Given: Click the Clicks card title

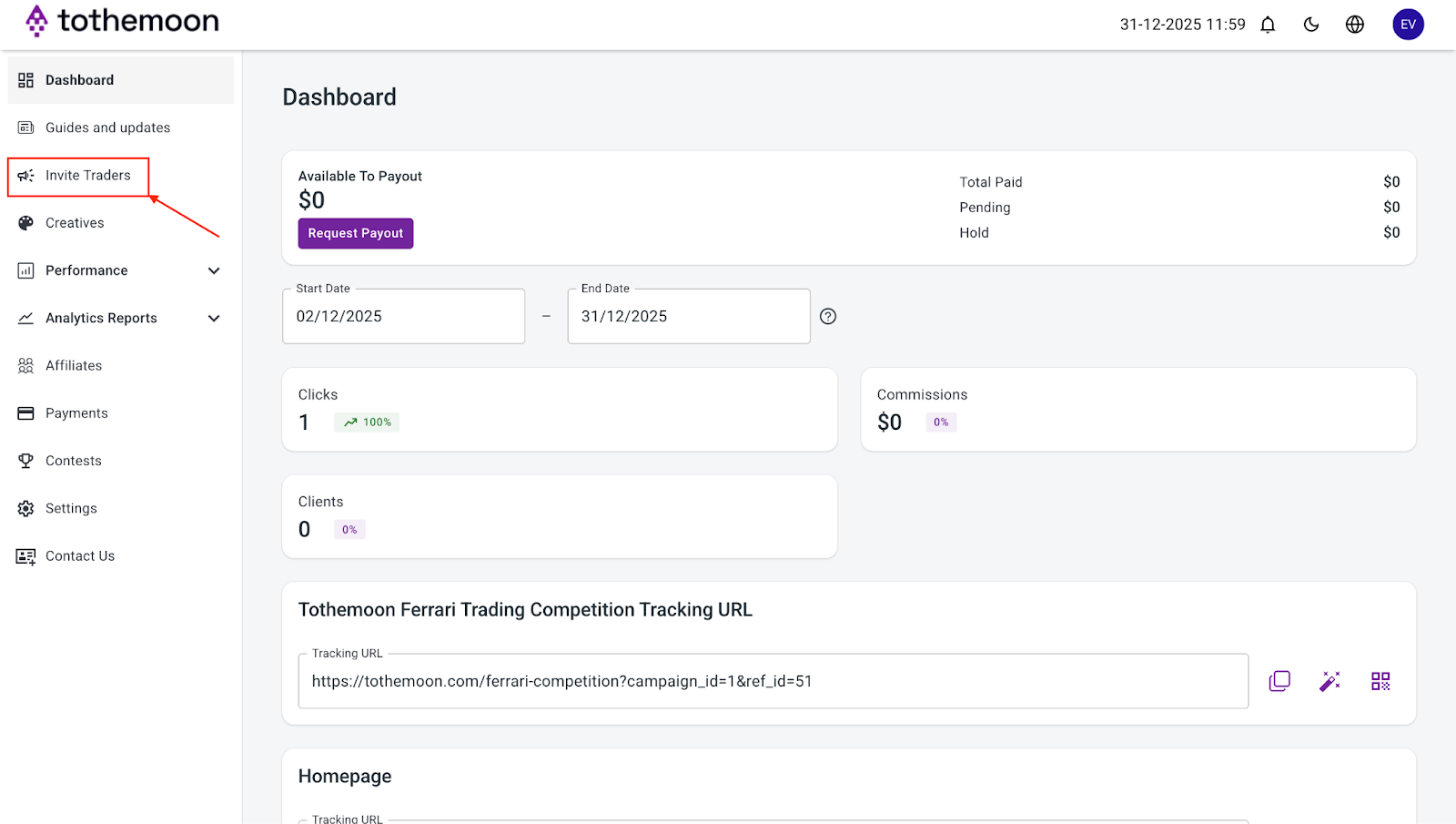Looking at the screenshot, I should point(318,395).
